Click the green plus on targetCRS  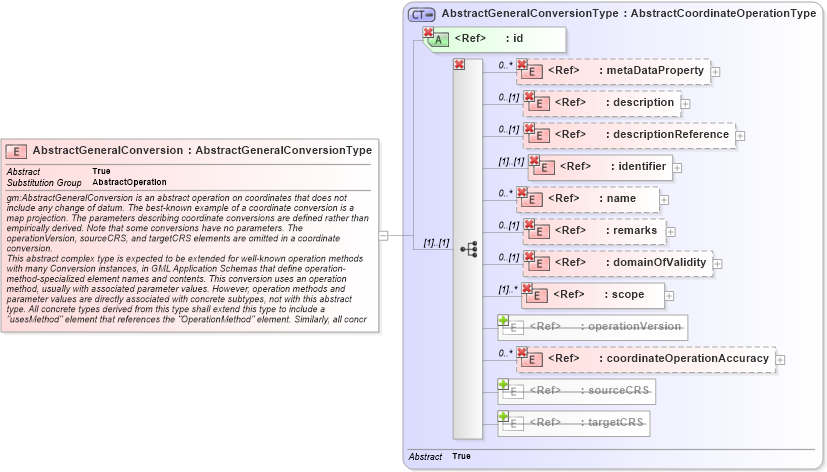point(503,416)
